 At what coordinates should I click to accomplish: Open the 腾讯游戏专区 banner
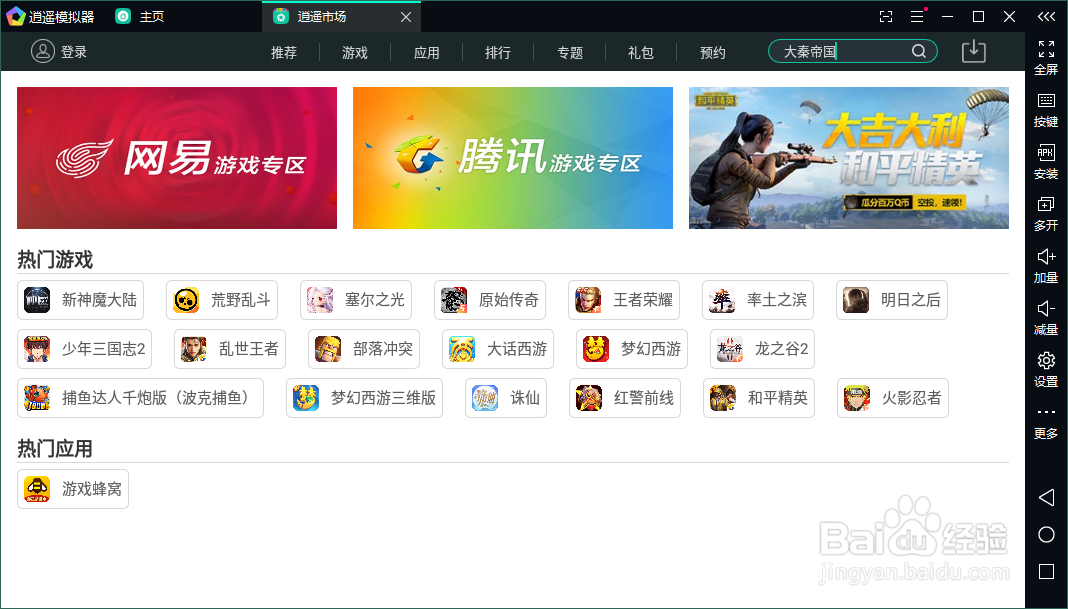[x=513, y=158]
